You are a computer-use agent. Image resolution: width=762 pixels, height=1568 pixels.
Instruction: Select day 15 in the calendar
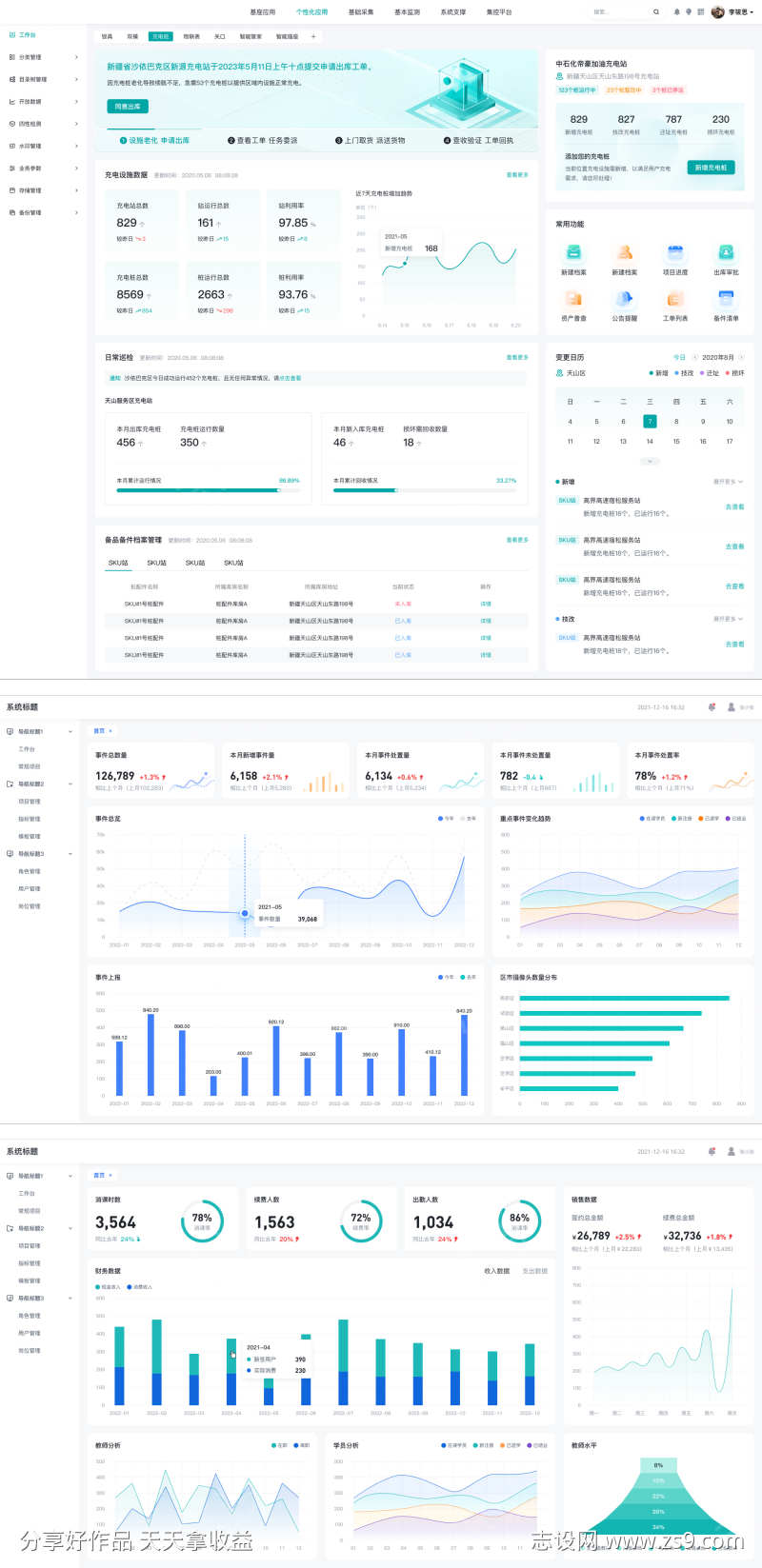coord(676,441)
